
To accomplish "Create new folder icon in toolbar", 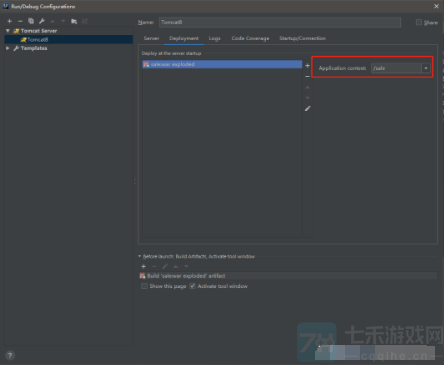I will (74, 21).
